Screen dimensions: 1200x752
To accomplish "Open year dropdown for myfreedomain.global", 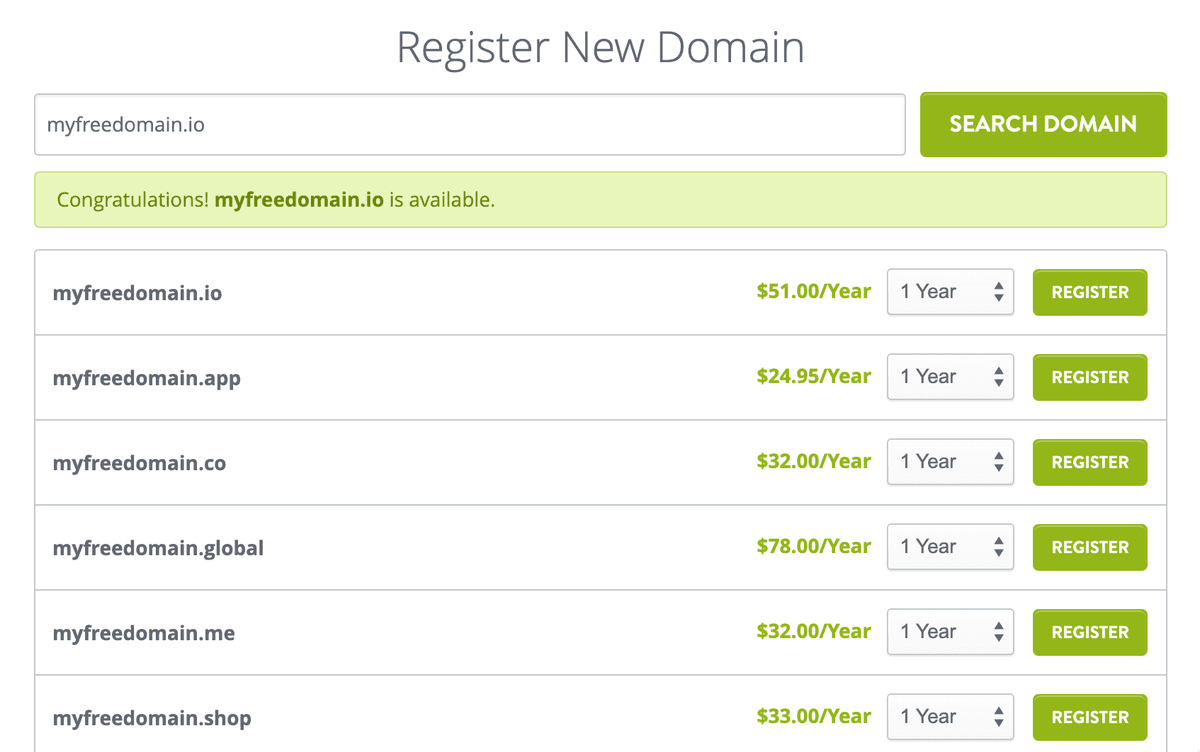I will point(950,547).
